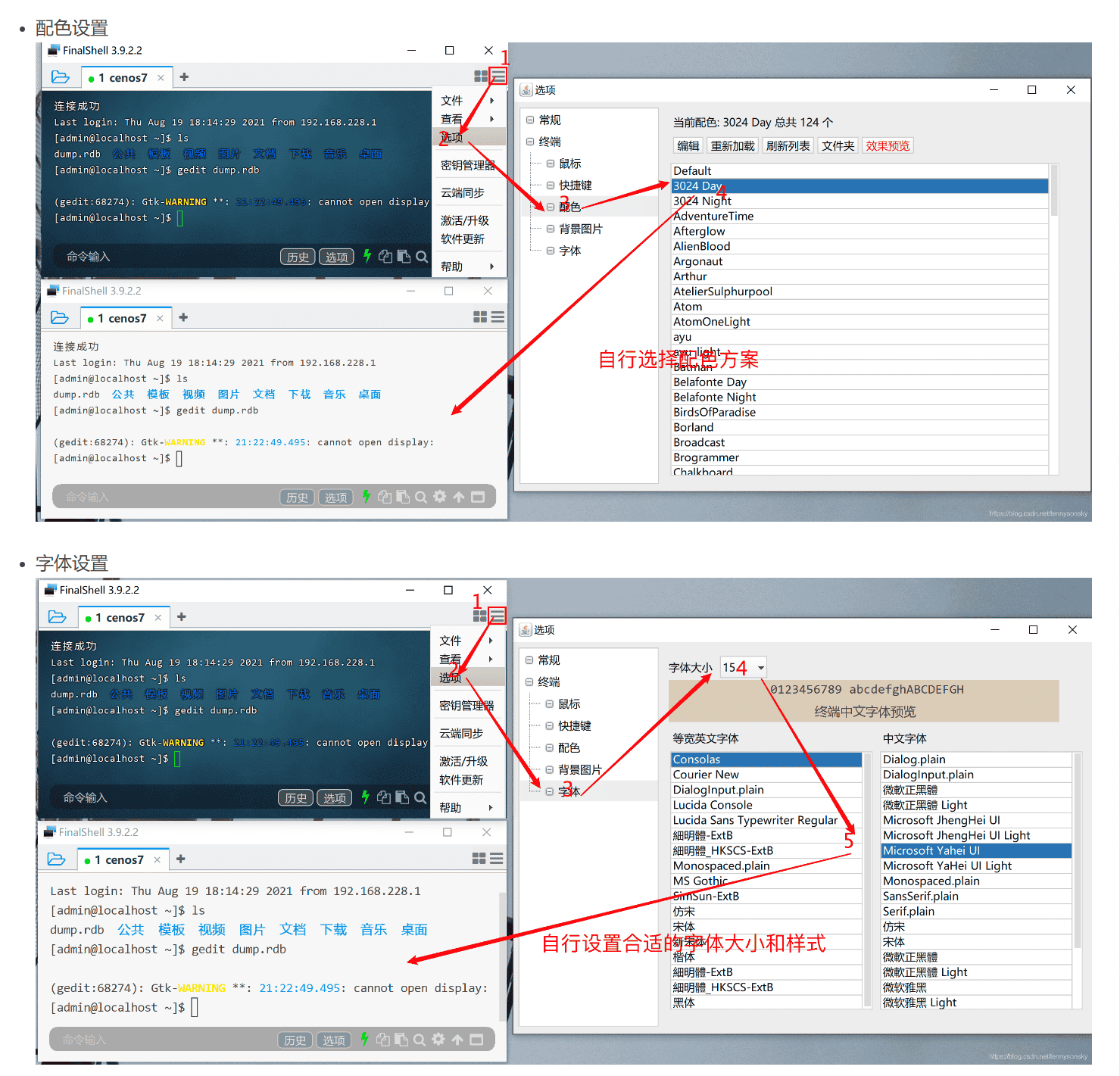Click the grid layout icon in the bottom-most FinalShell window

(x=479, y=858)
